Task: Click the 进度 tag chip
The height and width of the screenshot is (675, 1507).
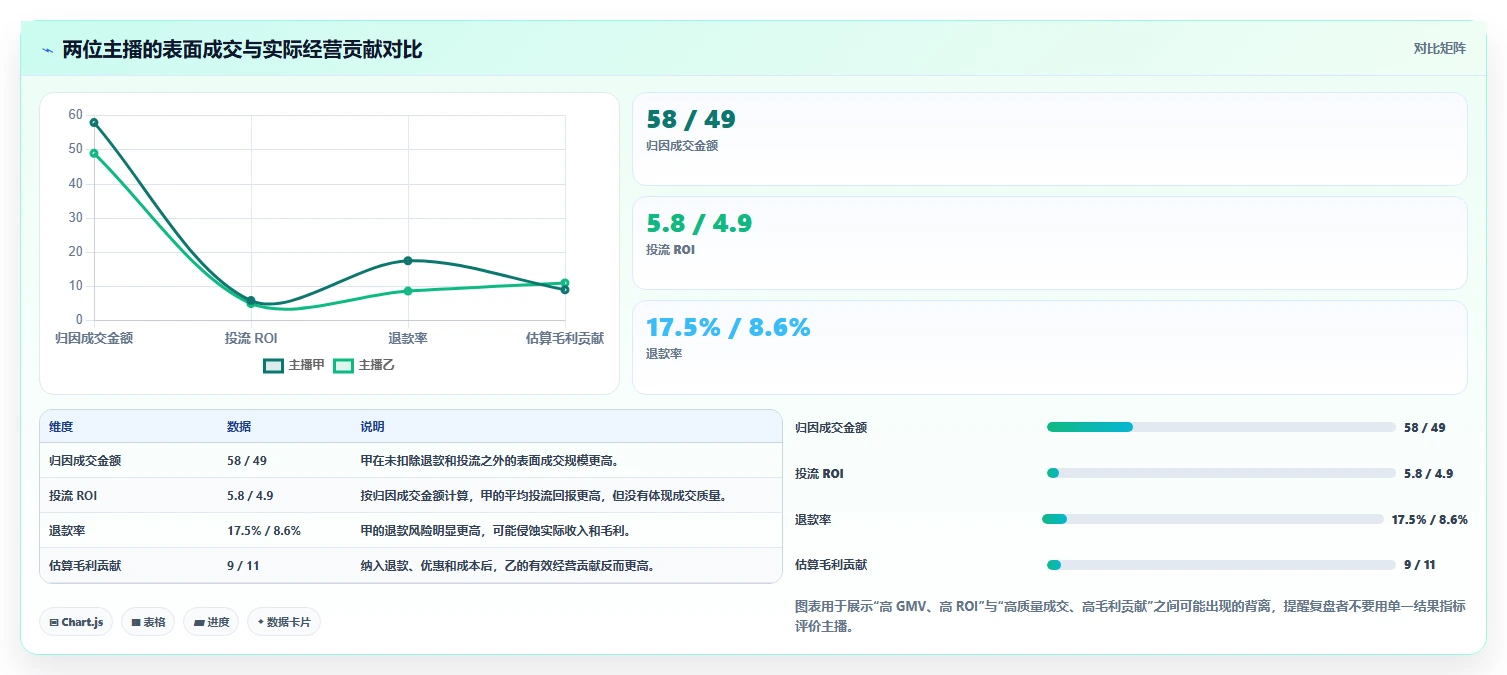Action: [211, 622]
